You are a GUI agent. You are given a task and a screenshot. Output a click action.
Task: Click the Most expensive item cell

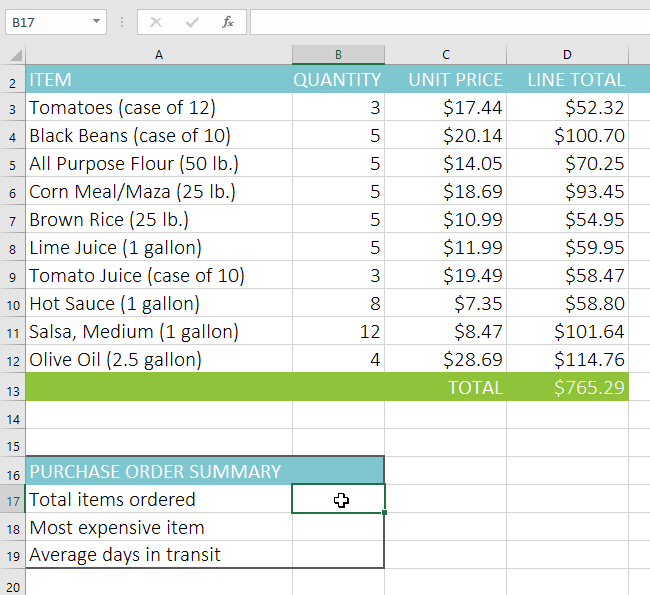click(x=159, y=528)
